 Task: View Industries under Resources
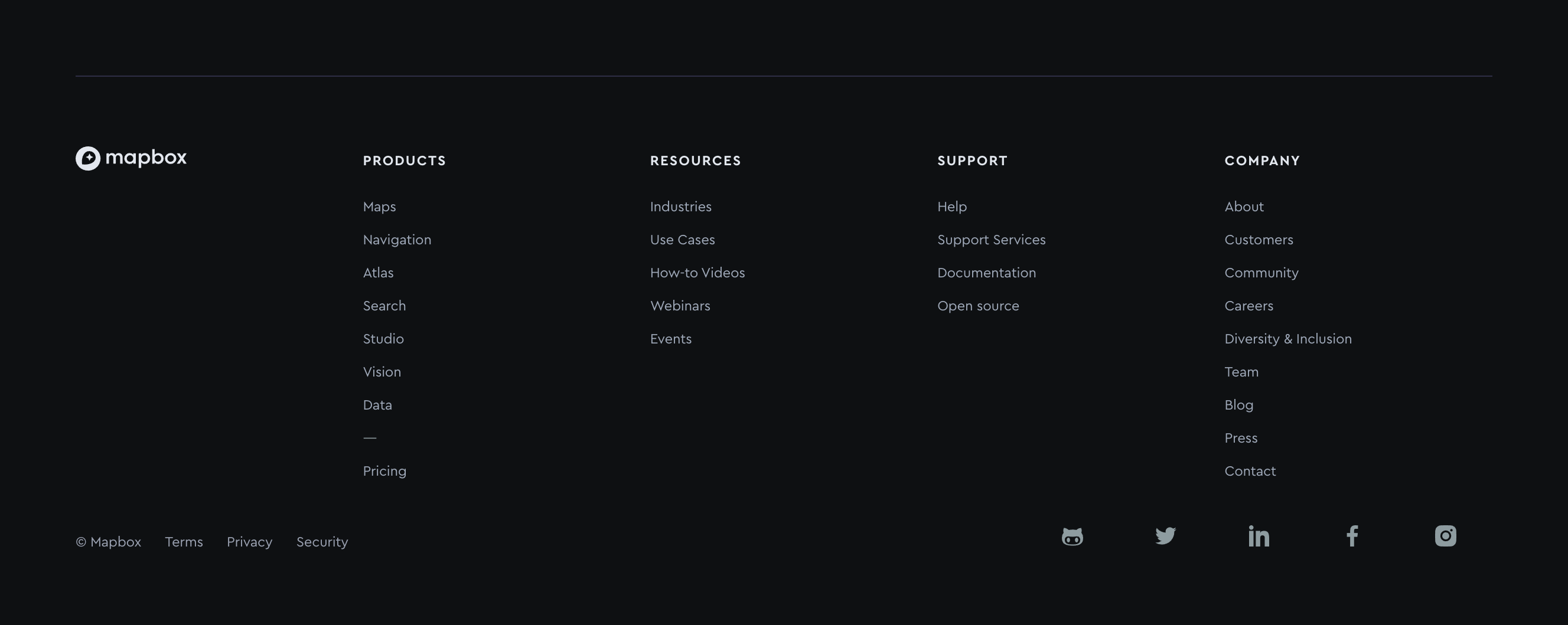pos(680,207)
